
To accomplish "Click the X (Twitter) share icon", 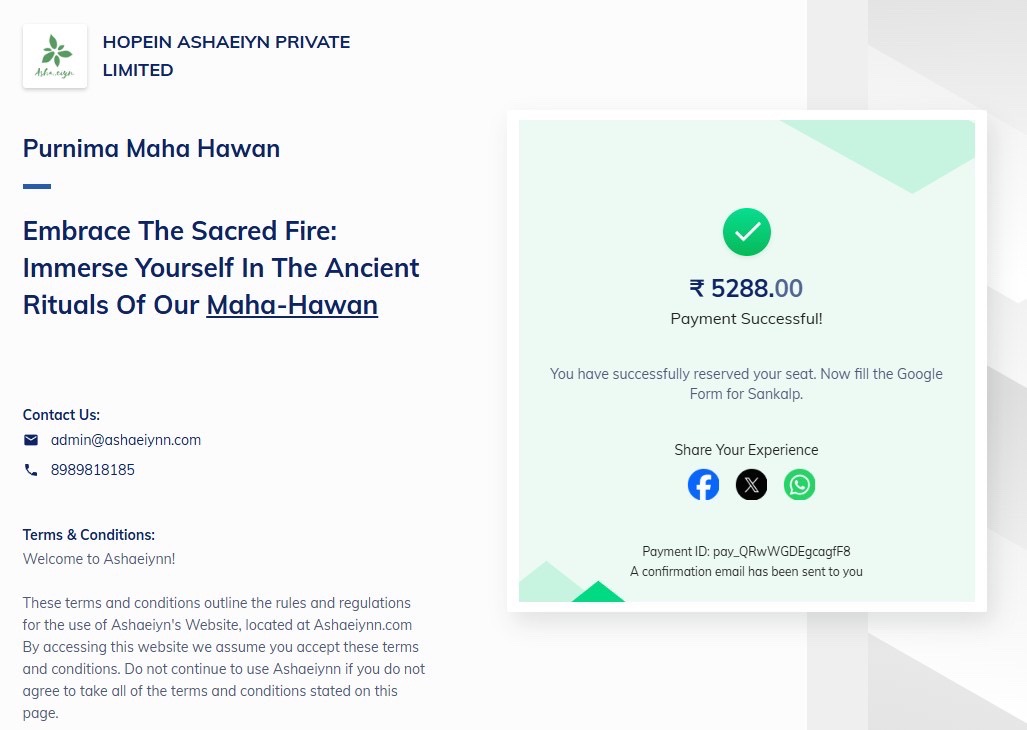I will coord(751,485).
